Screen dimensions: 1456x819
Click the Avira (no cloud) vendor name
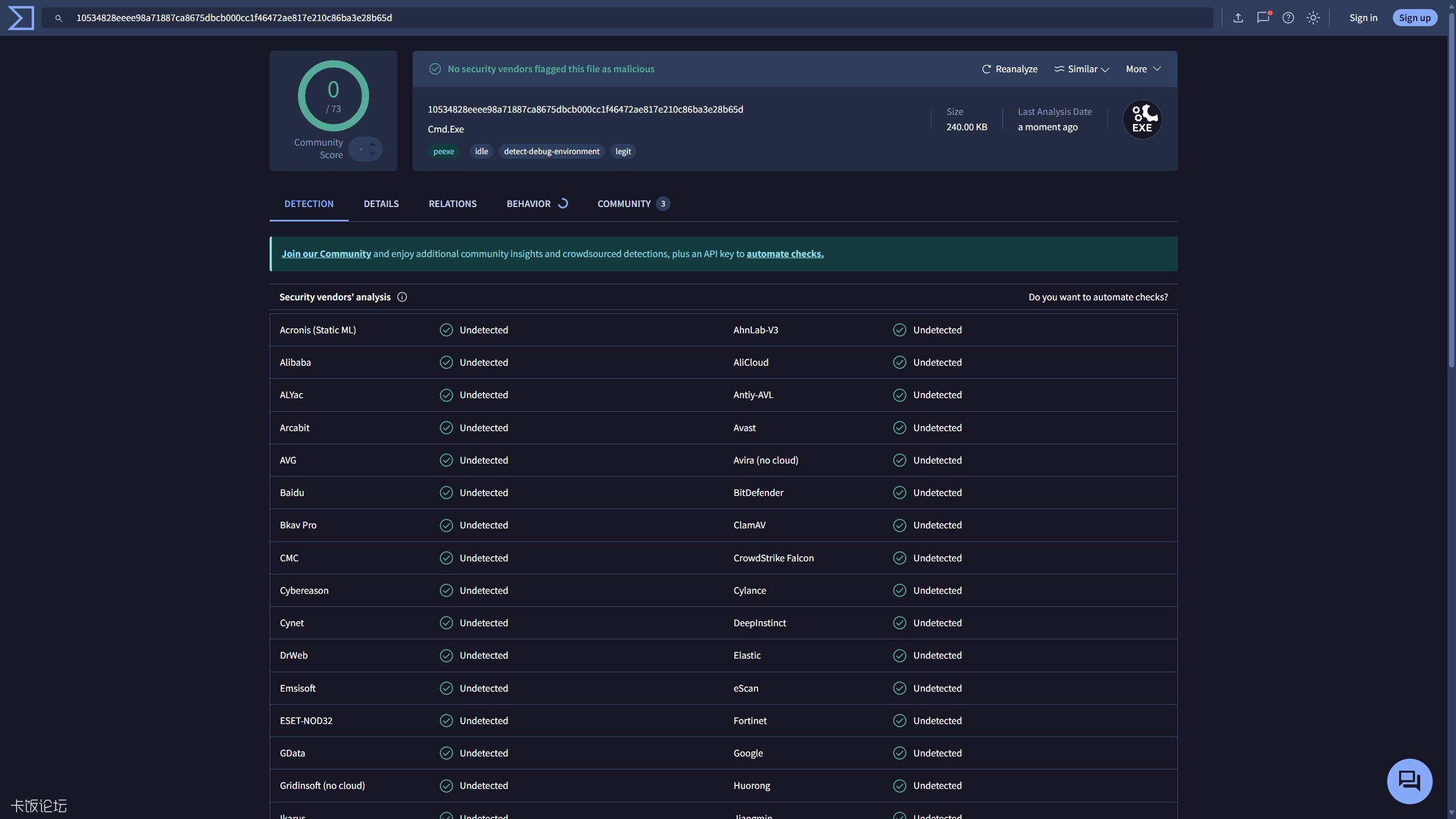766,460
